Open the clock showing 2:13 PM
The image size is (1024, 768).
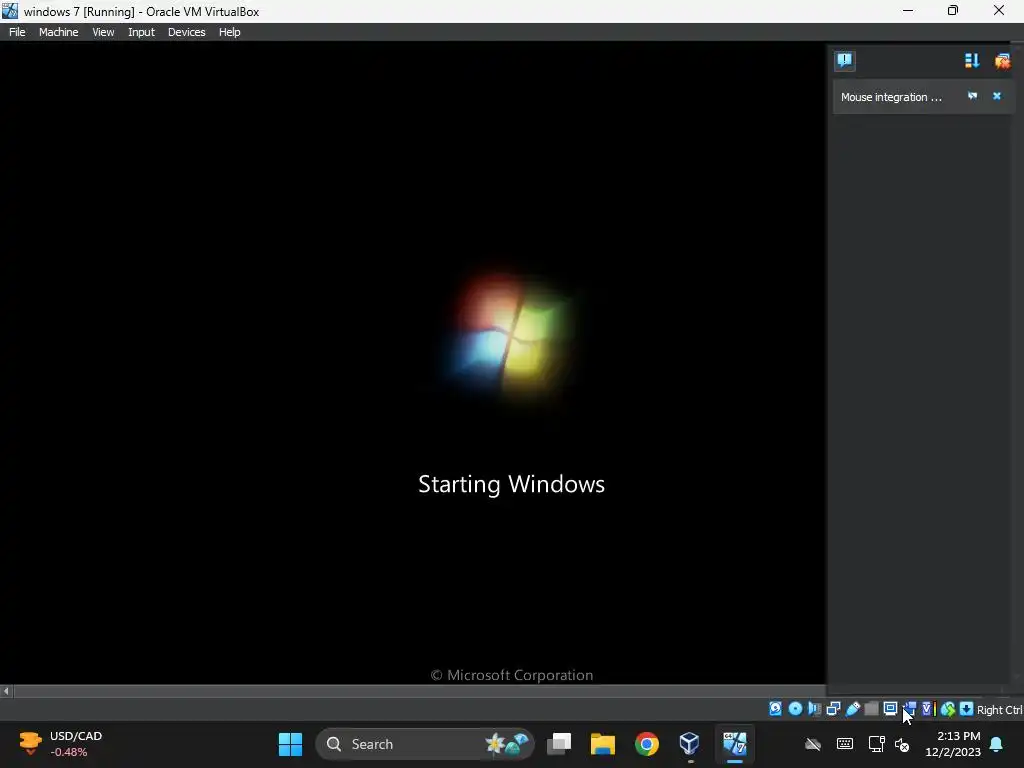pyautogui.click(x=953, y=744)
